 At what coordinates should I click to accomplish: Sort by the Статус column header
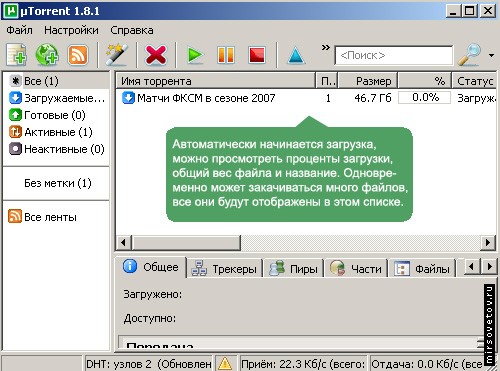pos(474,81)
